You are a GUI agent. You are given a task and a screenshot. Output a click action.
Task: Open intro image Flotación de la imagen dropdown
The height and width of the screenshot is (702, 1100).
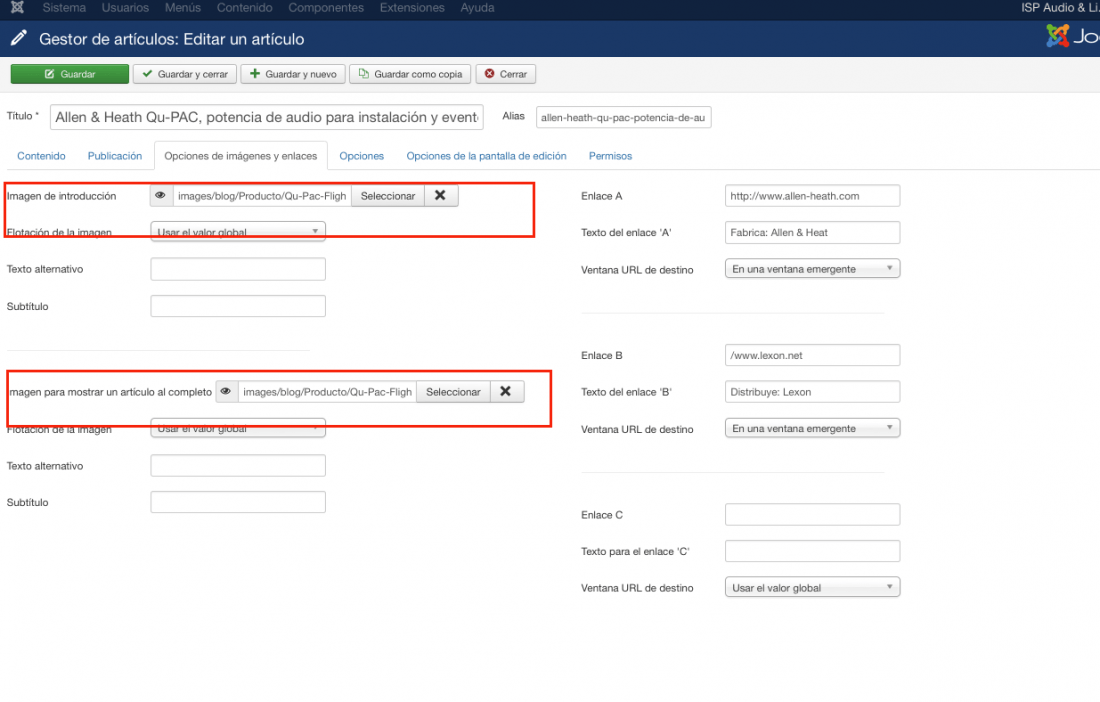point(238,231)
